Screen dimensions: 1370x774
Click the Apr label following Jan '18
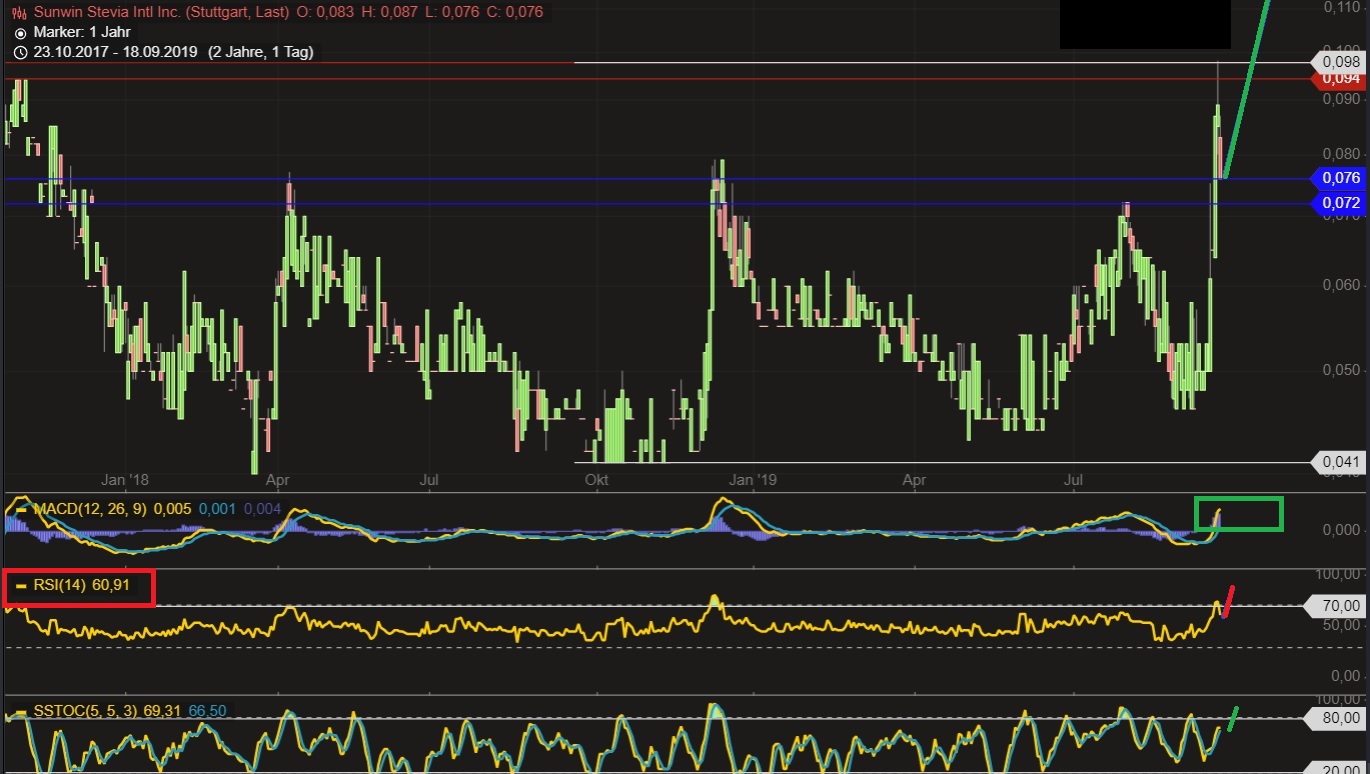pyautogui.click(x=278, y=480)
